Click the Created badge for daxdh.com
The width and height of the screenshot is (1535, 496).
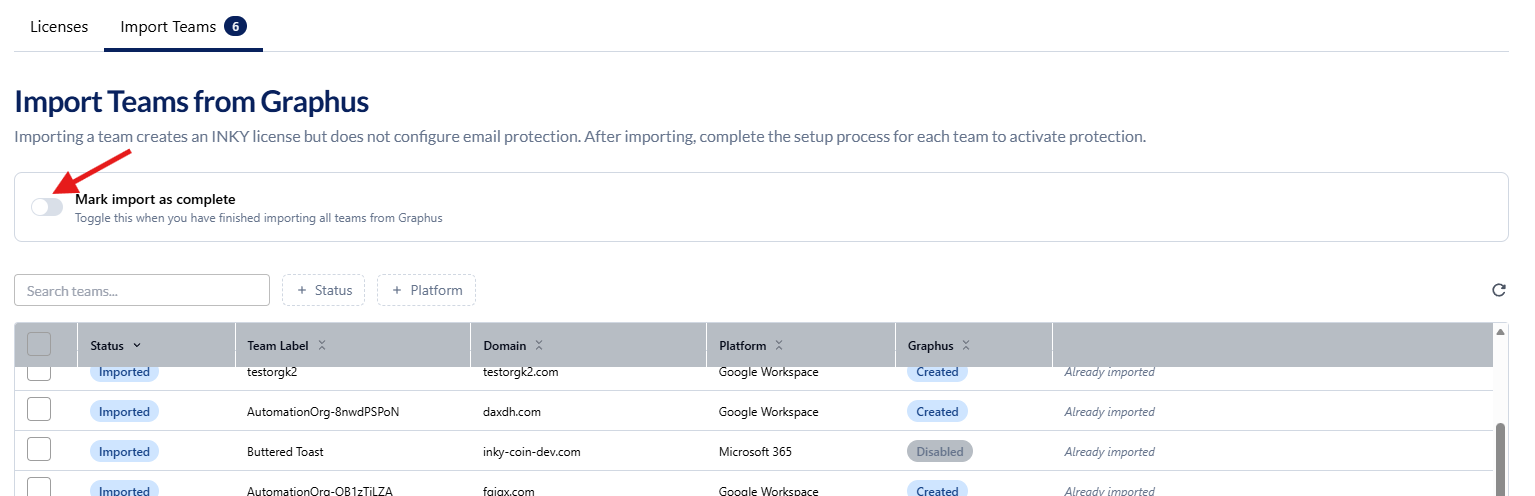point(937,412)
